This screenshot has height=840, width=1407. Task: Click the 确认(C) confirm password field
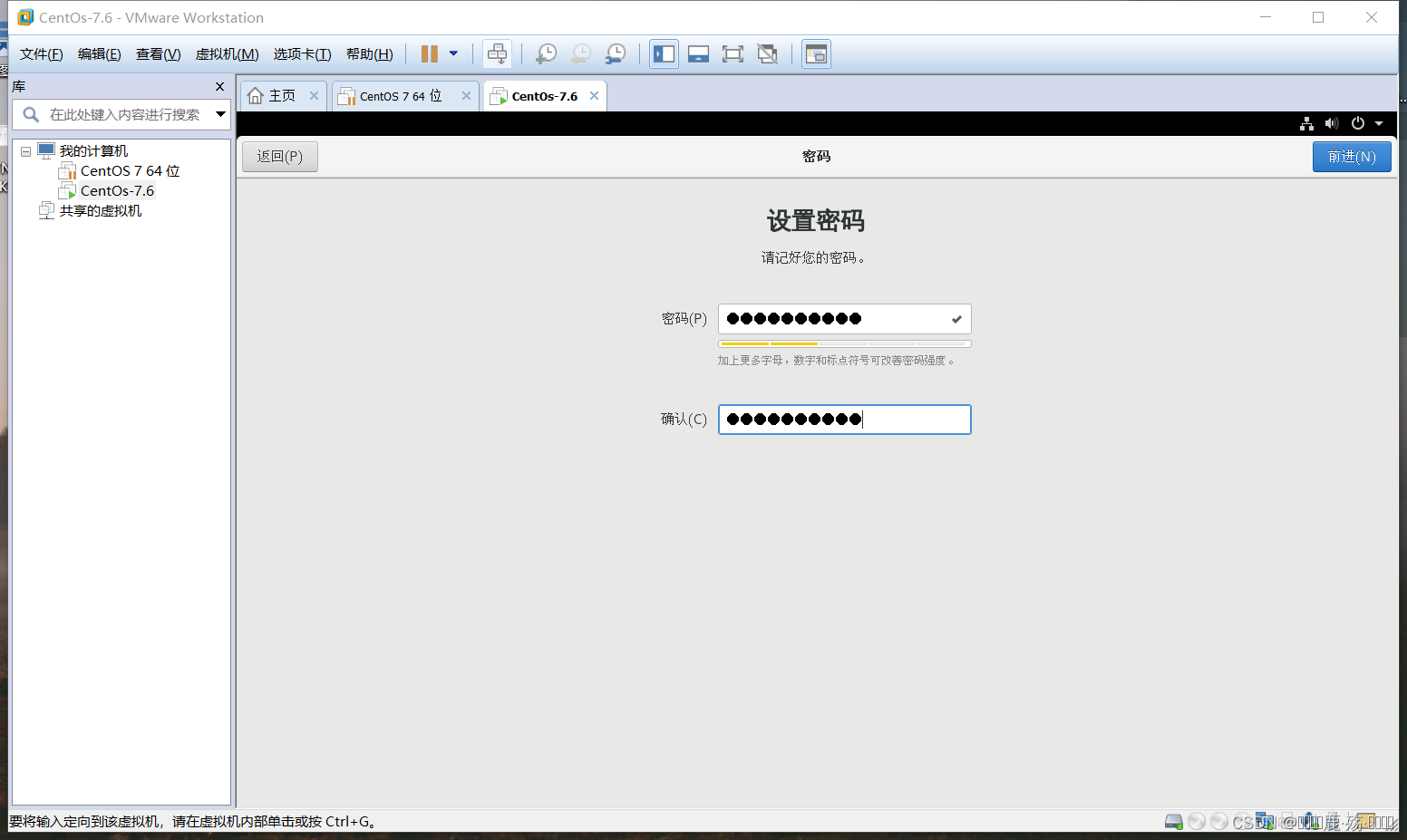pyautogui.click(x=845, y=420)
